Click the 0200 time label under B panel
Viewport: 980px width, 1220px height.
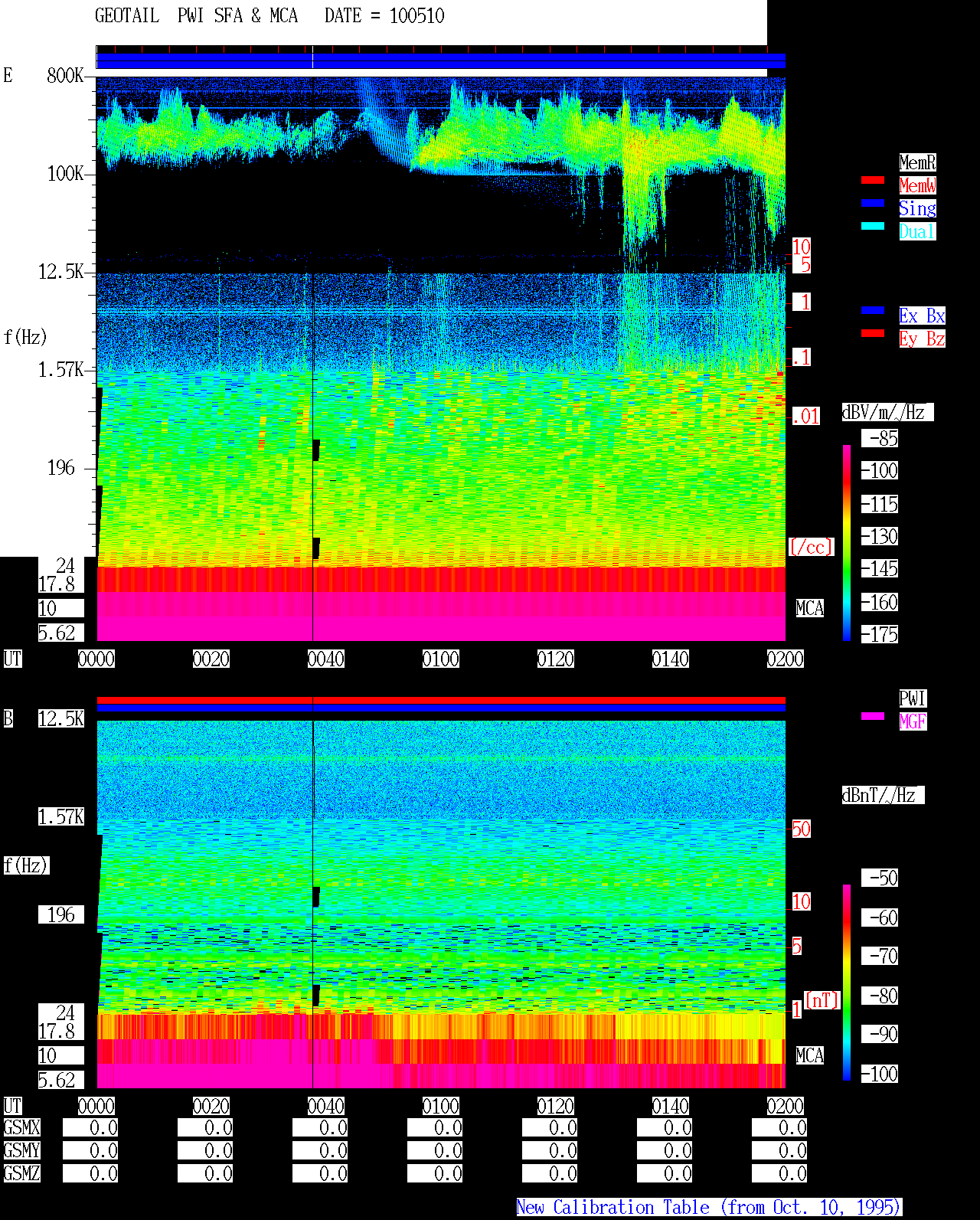(x=786, y=1106)
